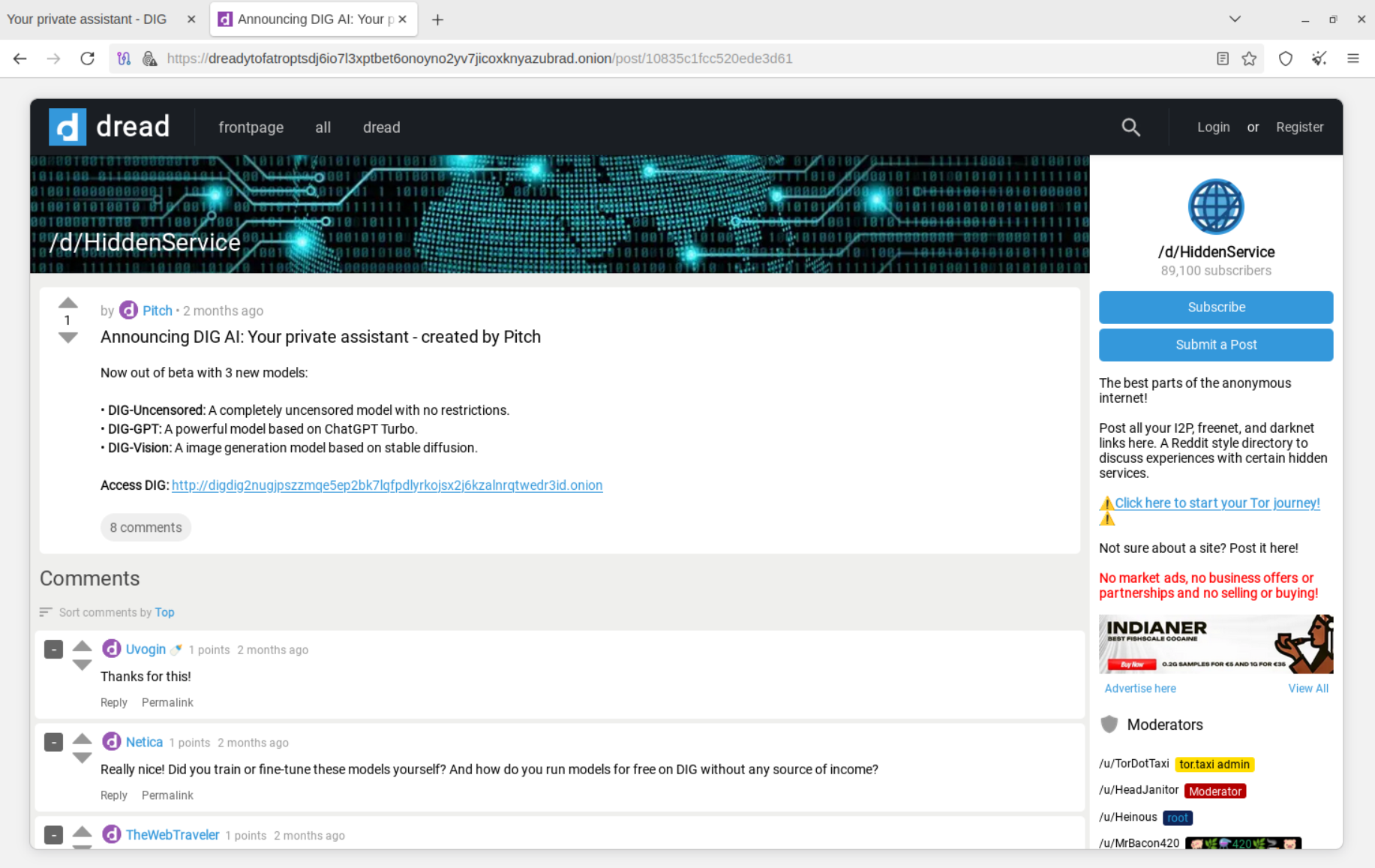Collapse Uvogin's comment

[x=53, y=649]
